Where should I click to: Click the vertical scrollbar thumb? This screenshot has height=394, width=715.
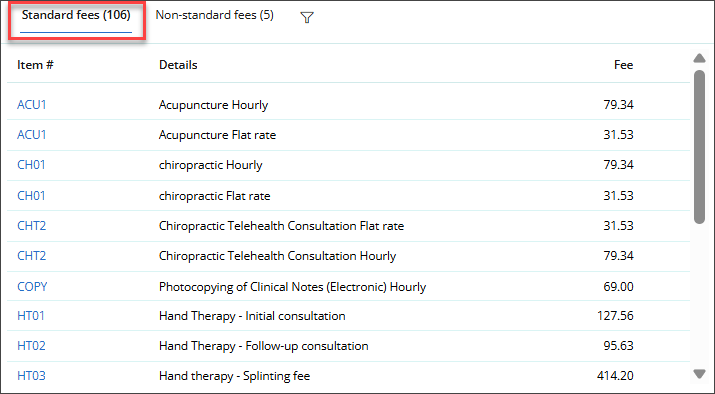pyautogui.click(x=699, y=147)
